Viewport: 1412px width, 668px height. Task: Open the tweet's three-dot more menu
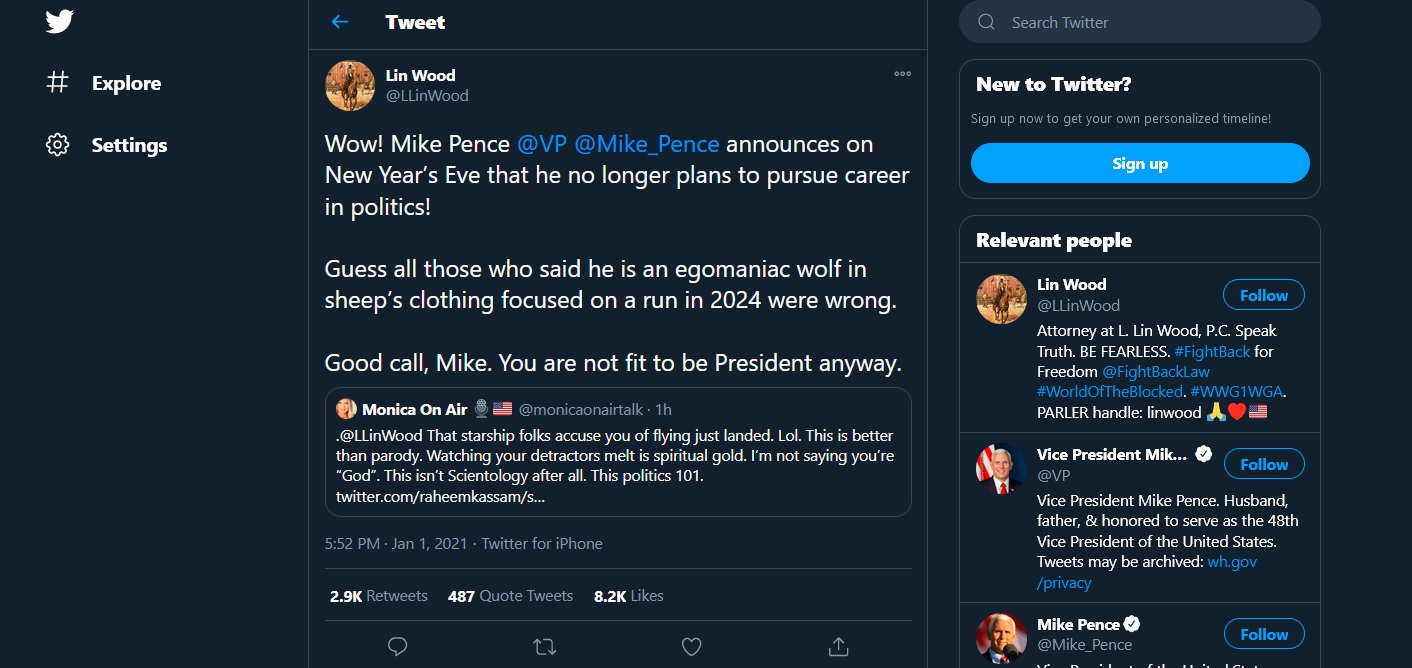pyautogui.click(x=902, y=74)
